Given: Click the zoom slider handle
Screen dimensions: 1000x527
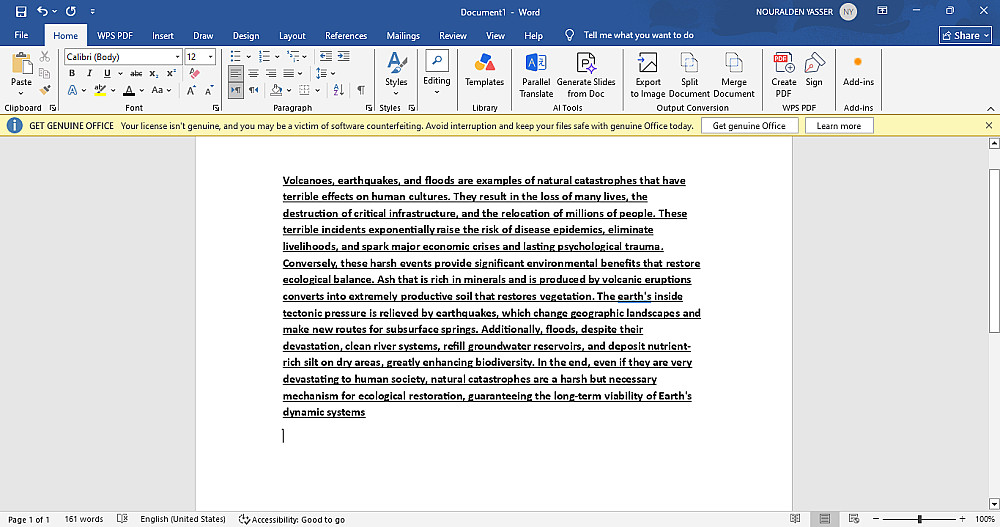Looking at the screenshot, I should click(x=919, y=519).
